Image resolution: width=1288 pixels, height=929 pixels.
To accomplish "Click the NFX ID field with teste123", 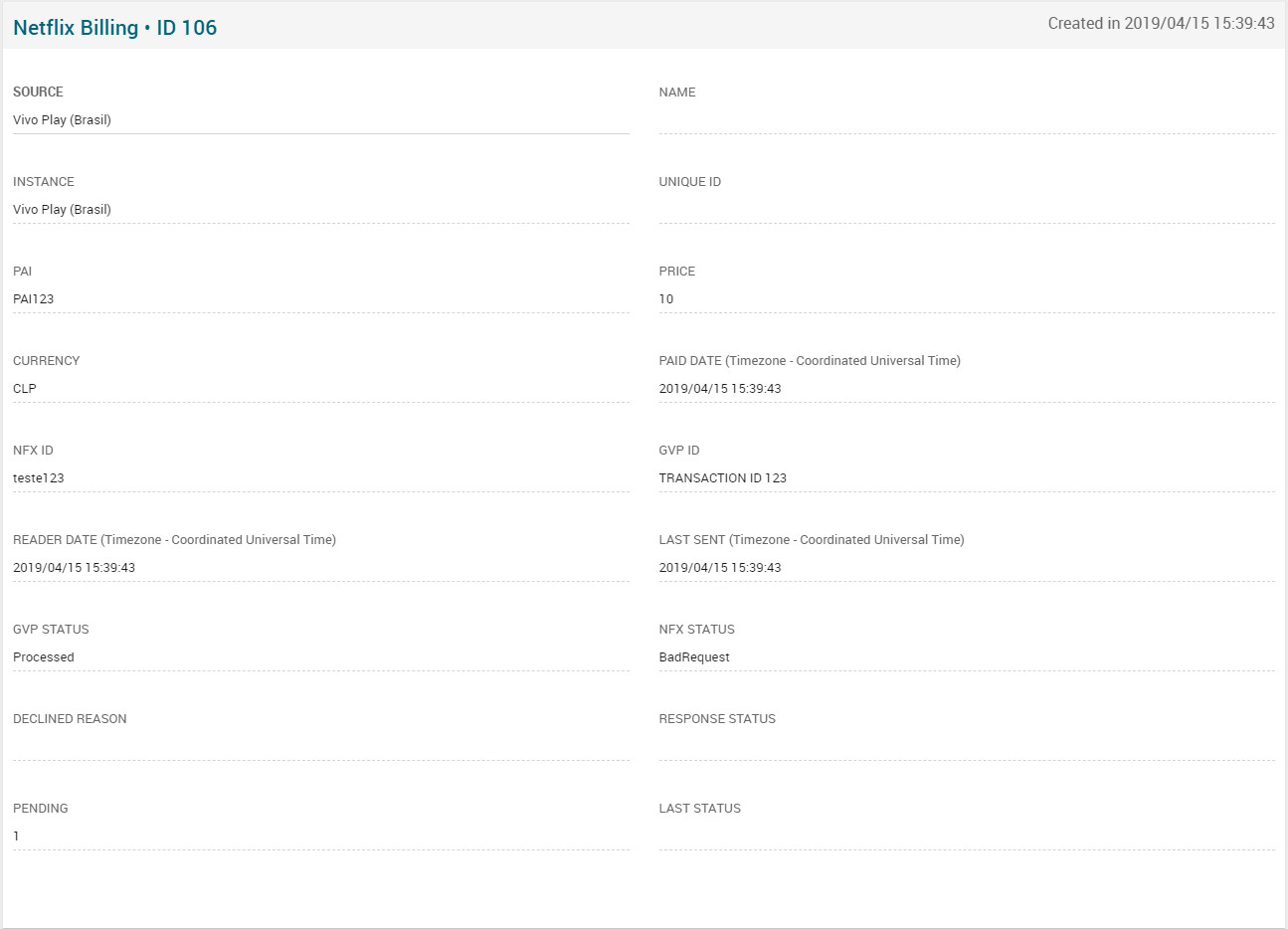I will 320,478.
